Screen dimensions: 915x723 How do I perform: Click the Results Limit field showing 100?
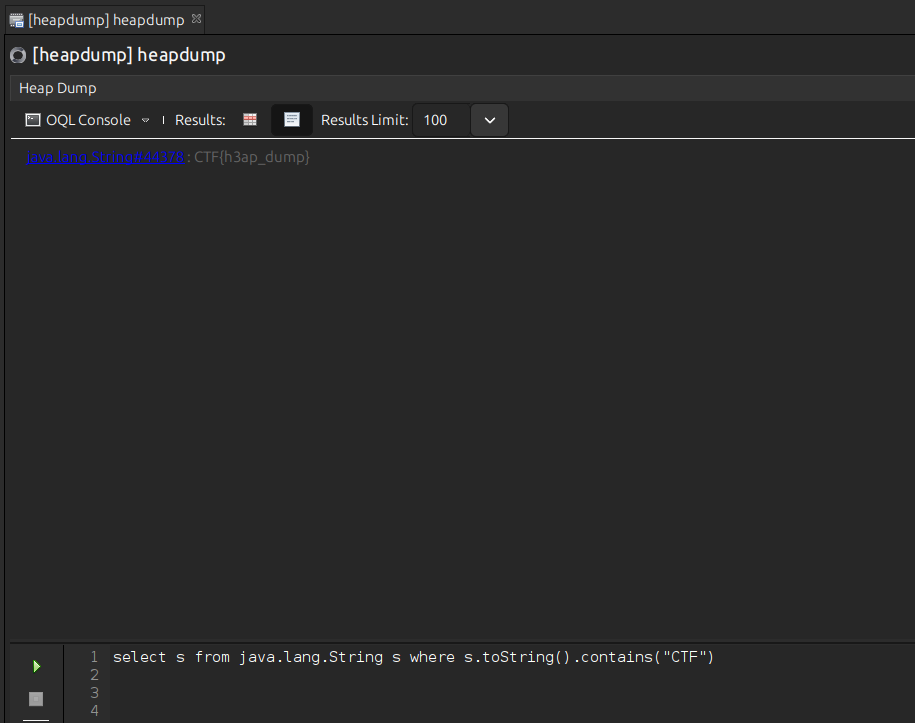pos(441,120)
